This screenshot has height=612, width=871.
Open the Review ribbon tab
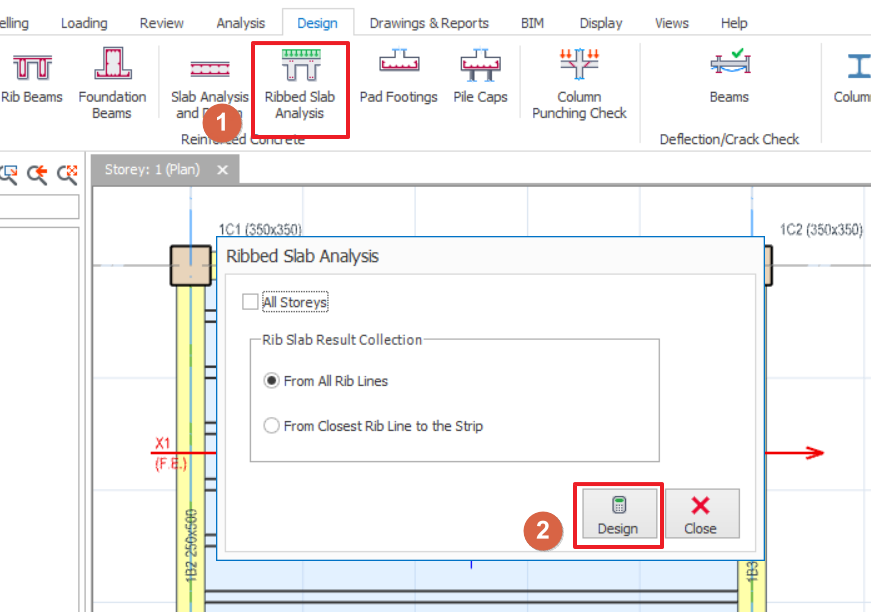(x=161, y=23)
